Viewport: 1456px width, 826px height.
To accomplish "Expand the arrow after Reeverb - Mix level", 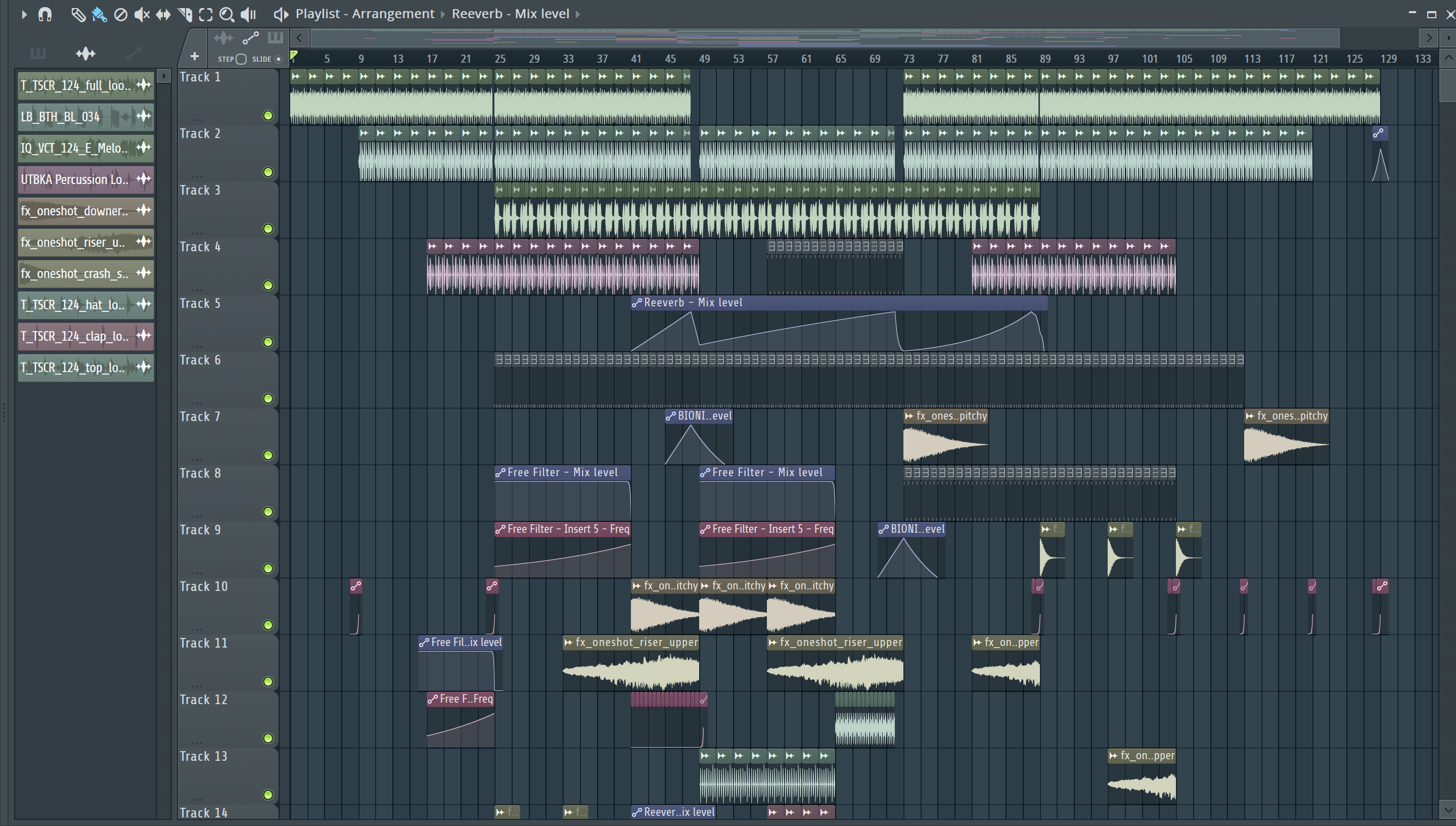I will (577, 14).
